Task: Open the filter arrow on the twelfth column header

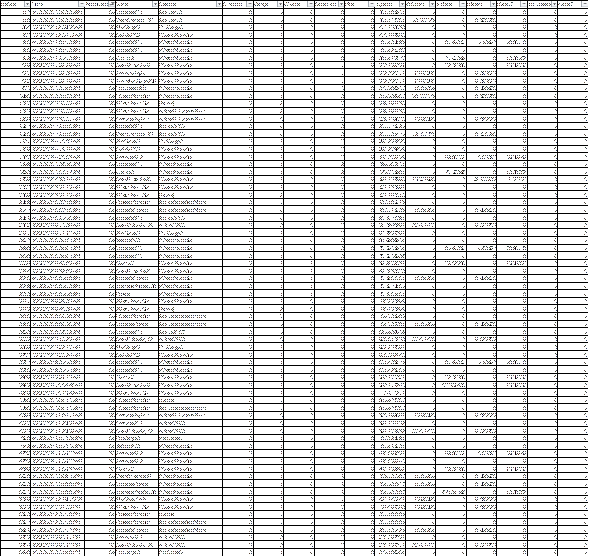Action: (432, 4)
